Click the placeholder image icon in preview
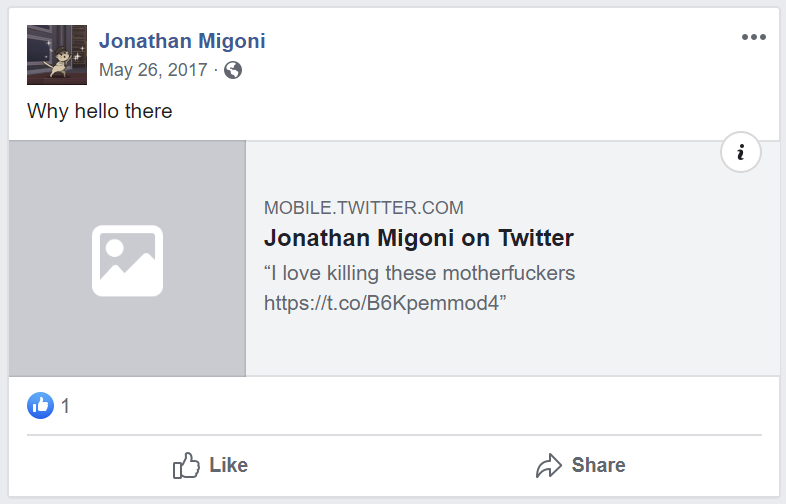This screenshot has width=786, height=504. click(127, 261)
